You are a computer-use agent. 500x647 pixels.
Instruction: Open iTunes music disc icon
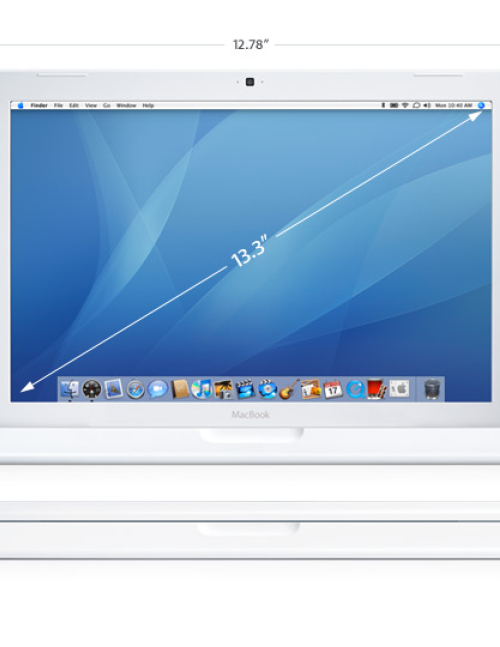(x=201, y=389)
